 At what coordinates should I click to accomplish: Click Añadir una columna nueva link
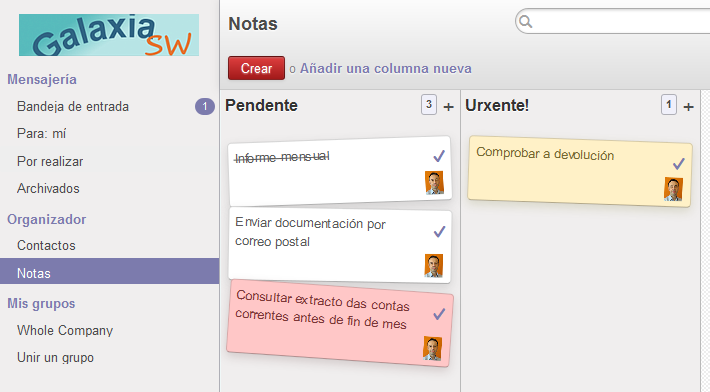point(386,68)
